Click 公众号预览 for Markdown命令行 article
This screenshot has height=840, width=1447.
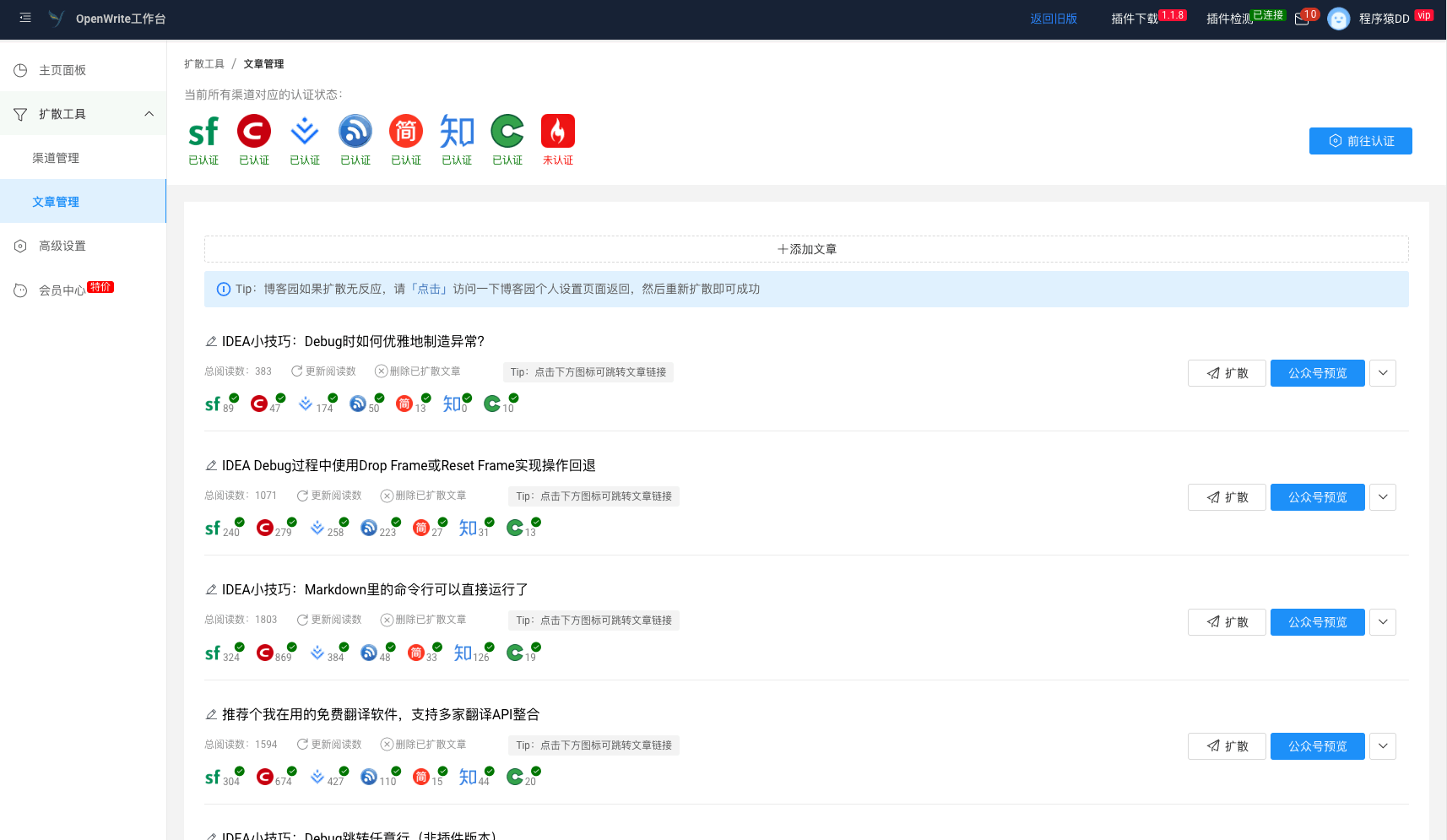(1318, 622)
